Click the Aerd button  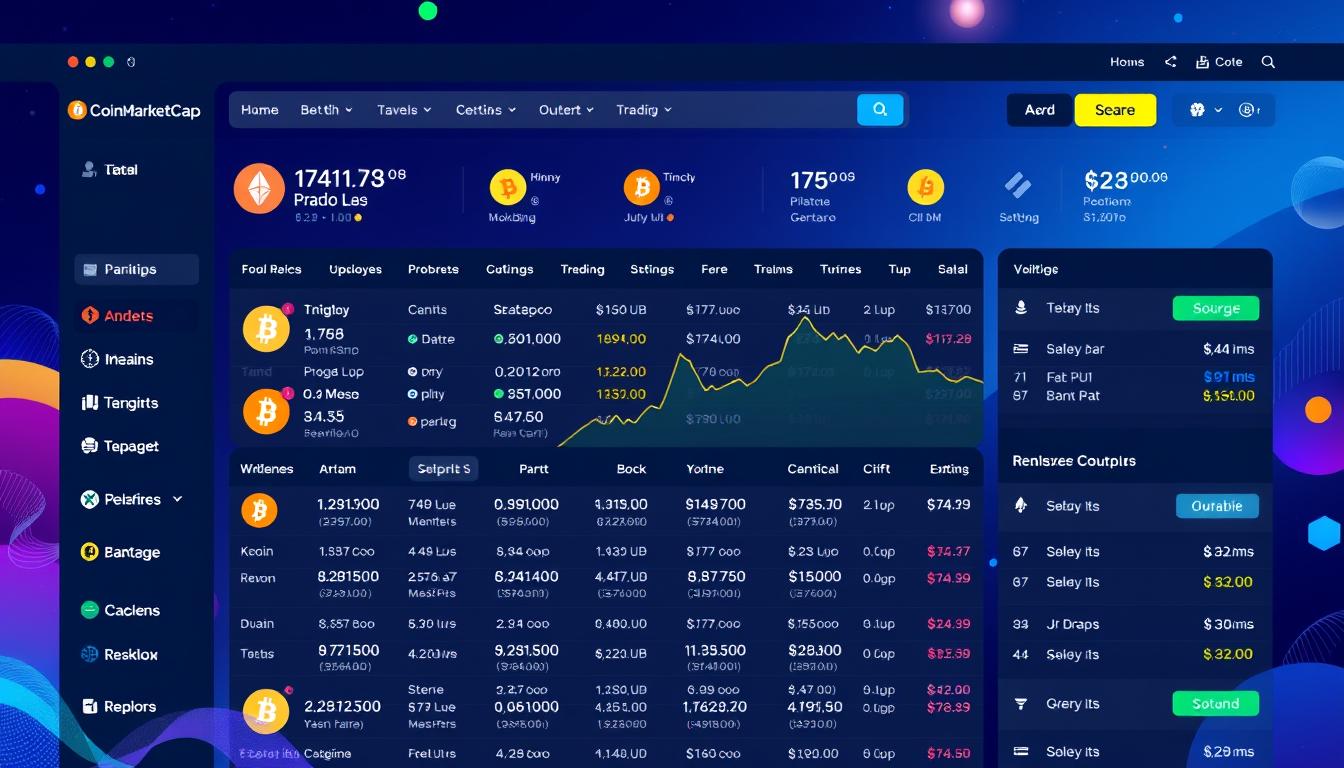pos(1040,110)
